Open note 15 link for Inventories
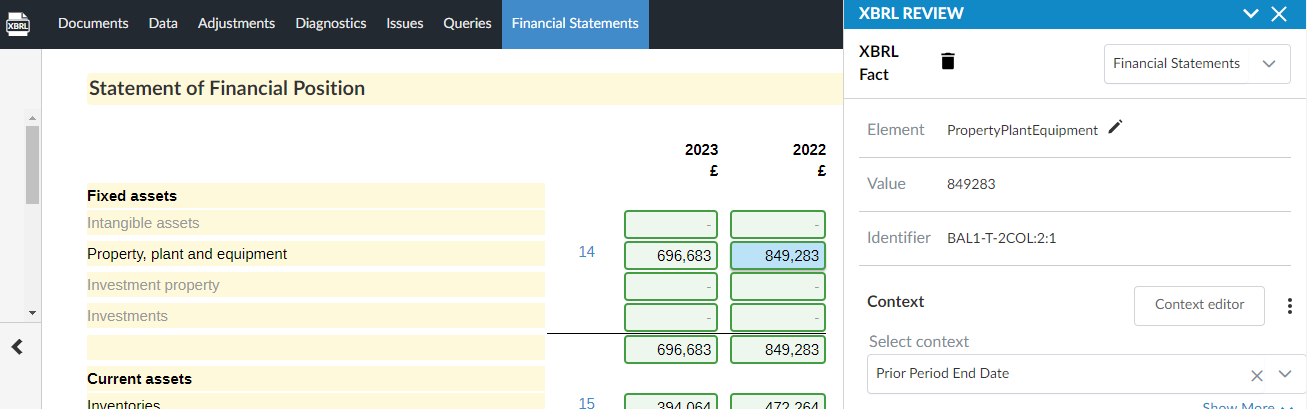 pos(586,403)
